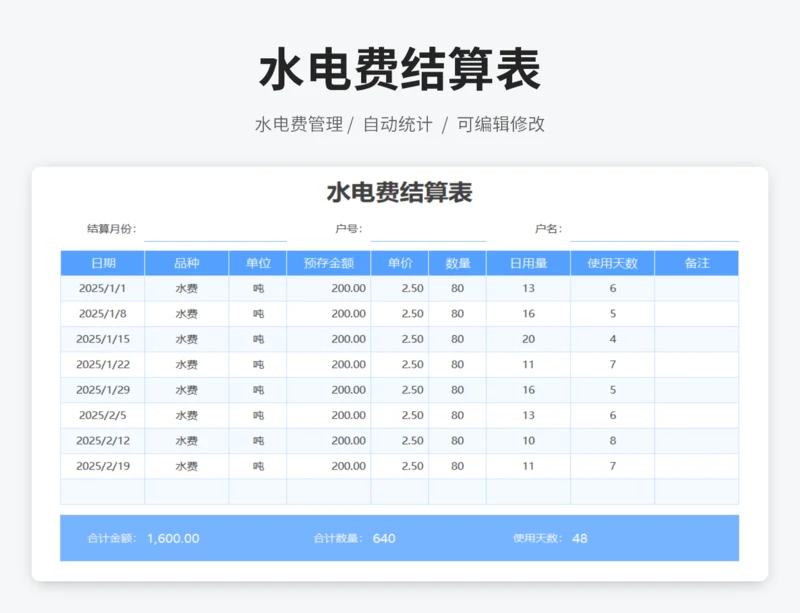
Task: Click date cell 2025/1/22
Action: [103, 365]
